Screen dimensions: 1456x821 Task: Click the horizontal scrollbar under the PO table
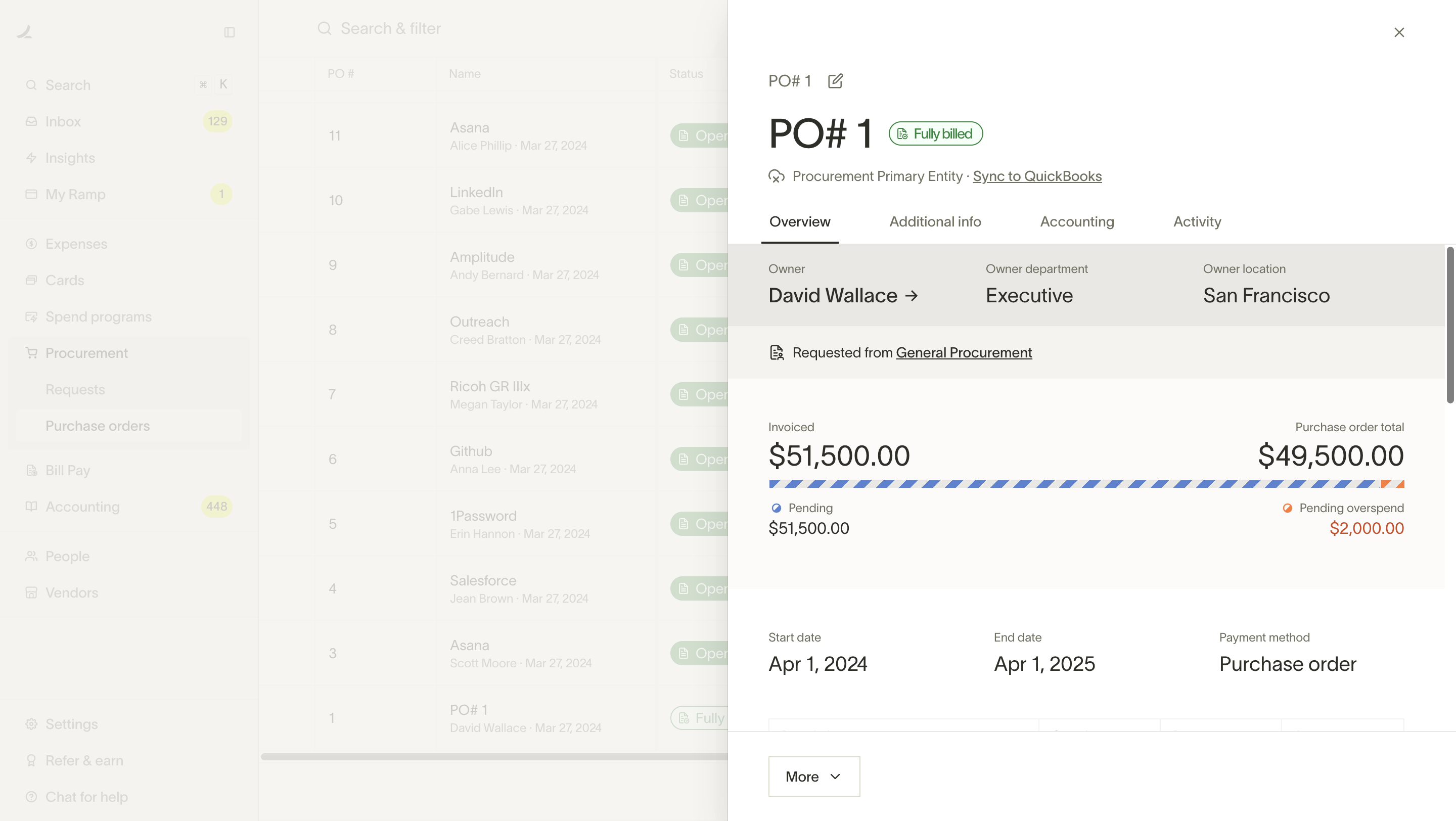click(x=494, y=757)
